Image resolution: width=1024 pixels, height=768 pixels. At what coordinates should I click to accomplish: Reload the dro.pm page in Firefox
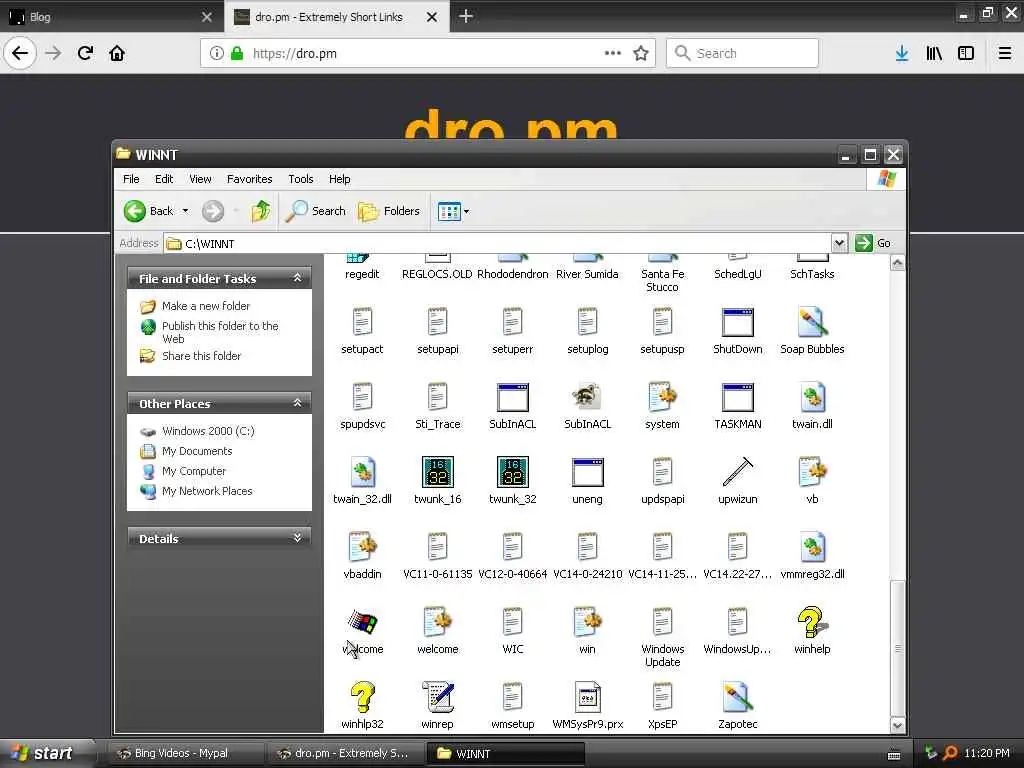click(x=85, y=53)
